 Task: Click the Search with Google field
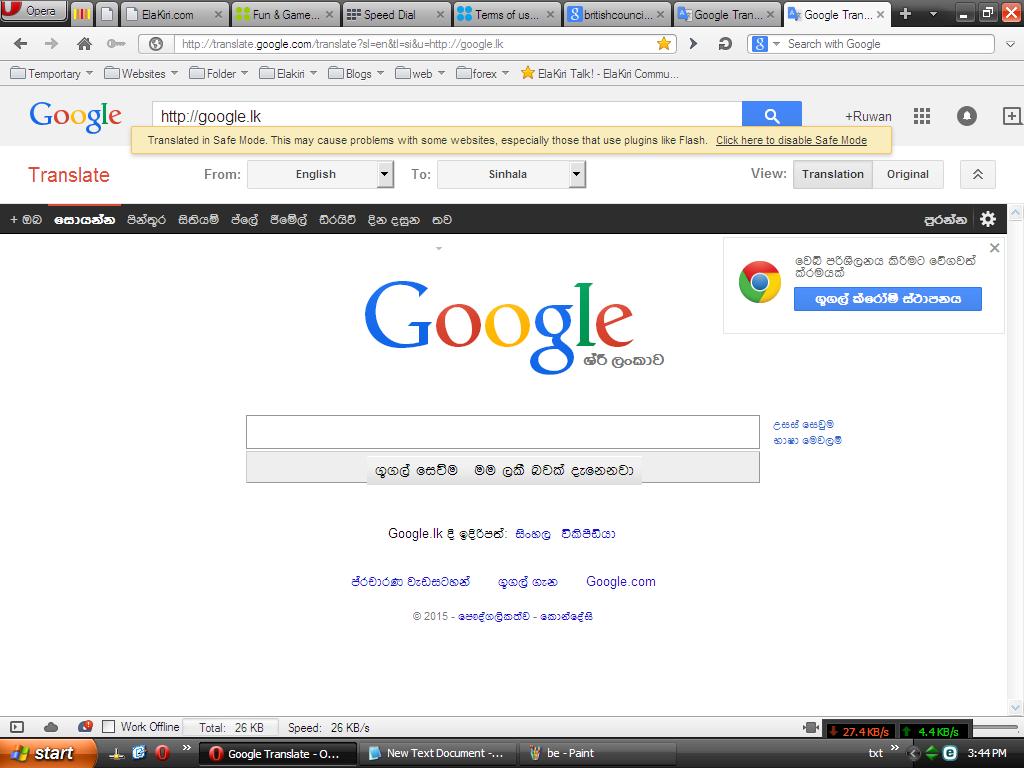click(888, 44)
